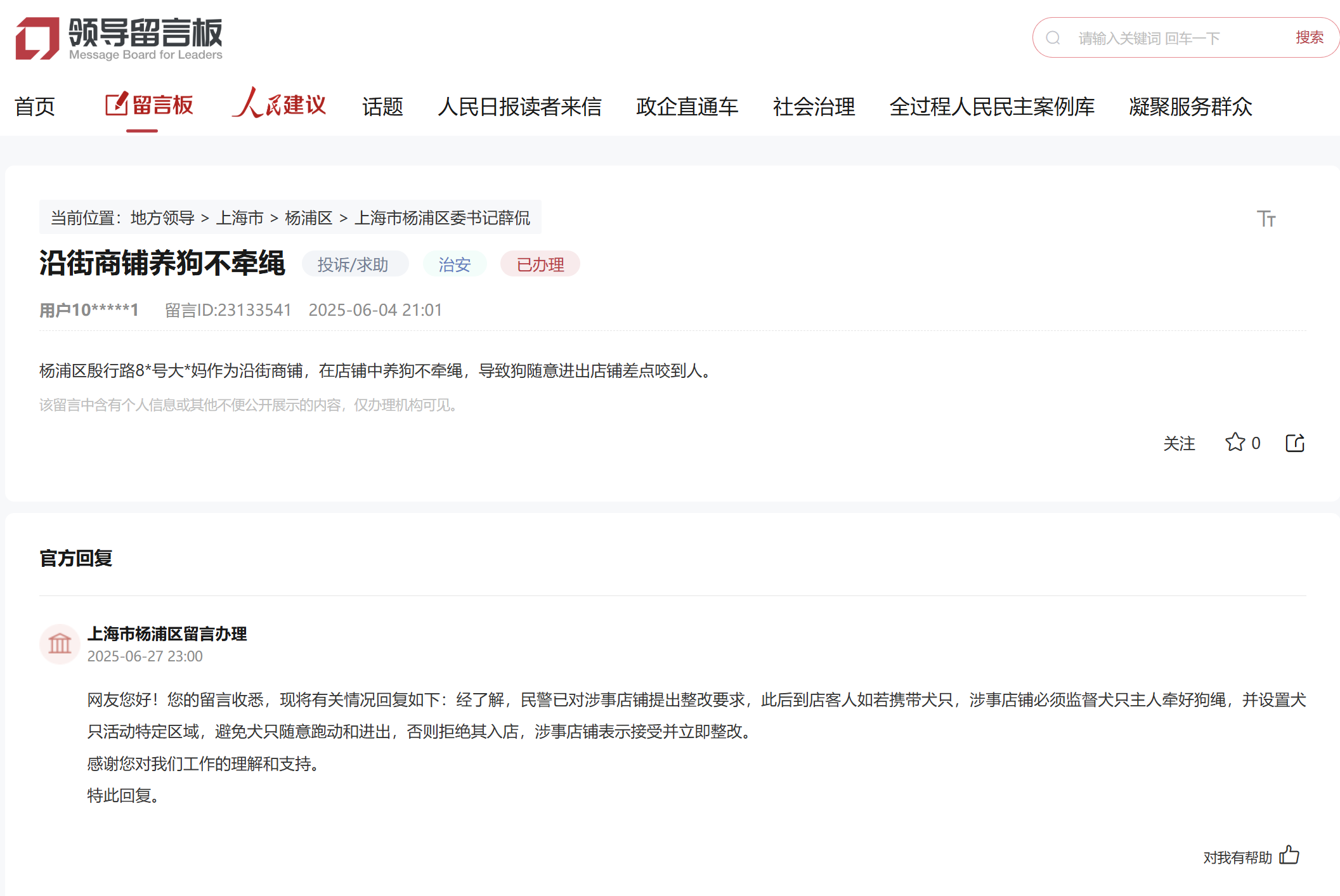This screenshot has height=896, width=1340.
Task: Go to the 首页 menu item
Action: tap(35, 107)
